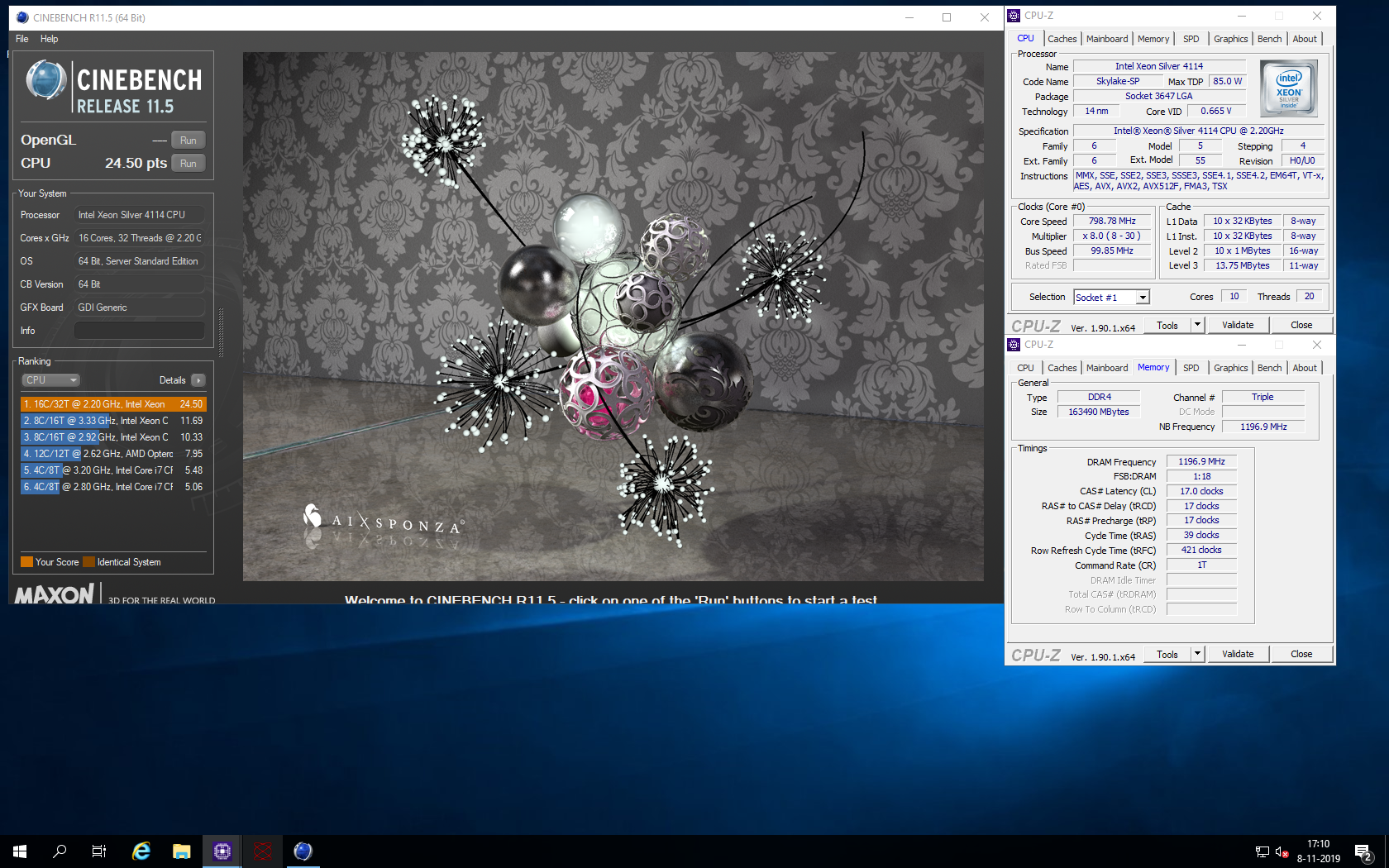Viewport: 1389px width, 868px height.
Task: Click the Info input field
Action: (140, 331)
